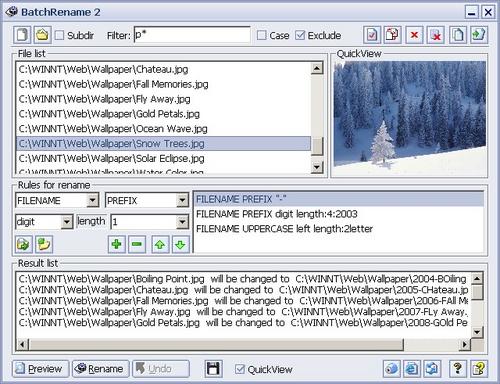
Task: Click the mail icon at bottom right
Action: coord(432,369)
